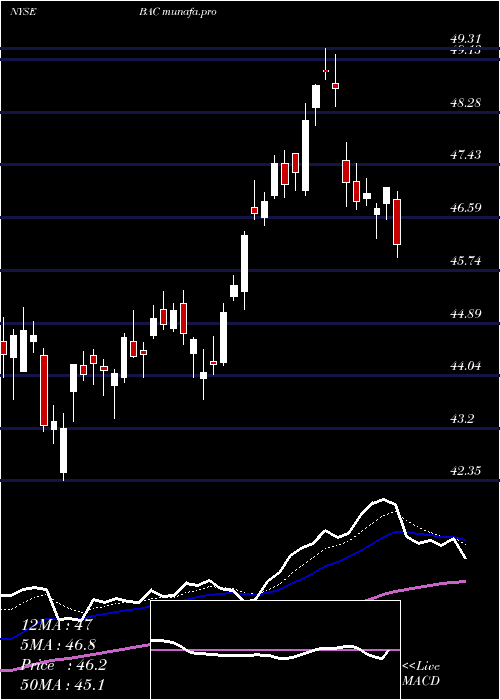Select the 44.89 price level label
Screen dimensions: 500x700
[x=465, y=313]
